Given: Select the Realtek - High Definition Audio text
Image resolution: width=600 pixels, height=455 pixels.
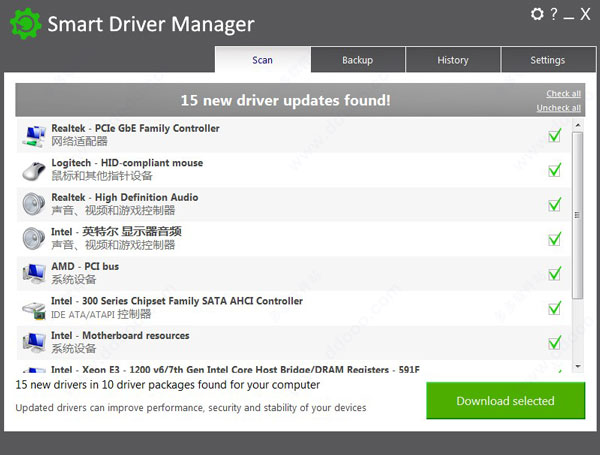Looking at the screenshot, I should [125, 197].
